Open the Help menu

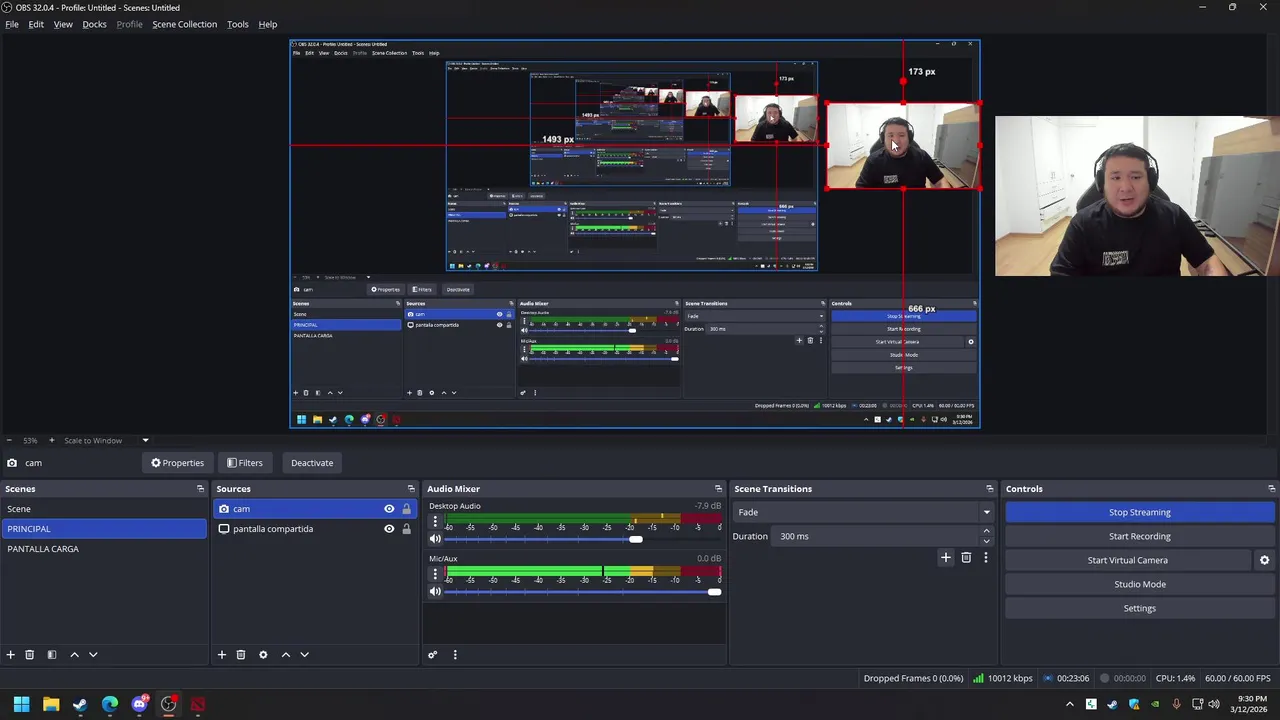[x=268, y=24]
